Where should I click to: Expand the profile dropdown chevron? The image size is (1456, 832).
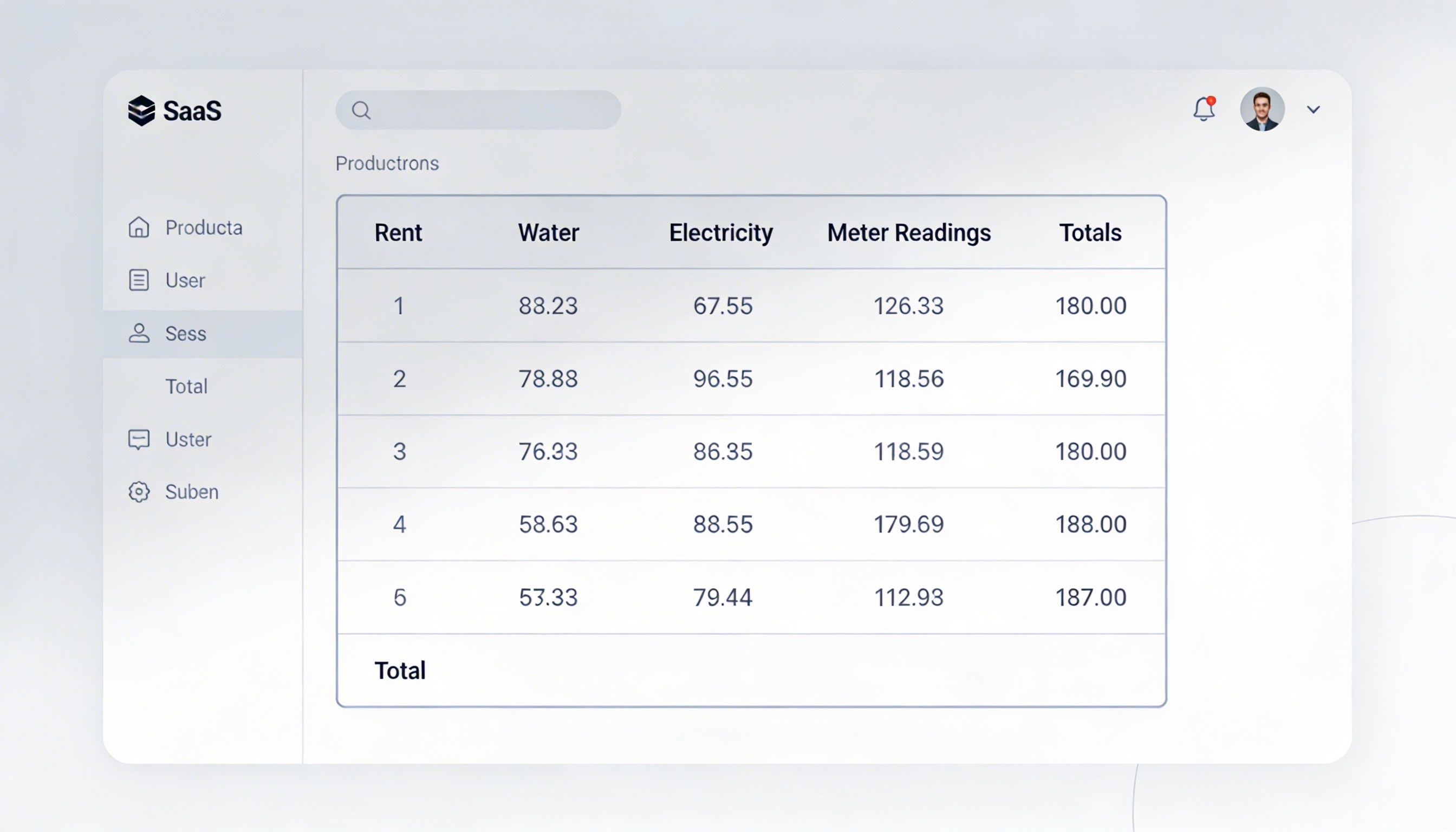[x=1313, y=110]
